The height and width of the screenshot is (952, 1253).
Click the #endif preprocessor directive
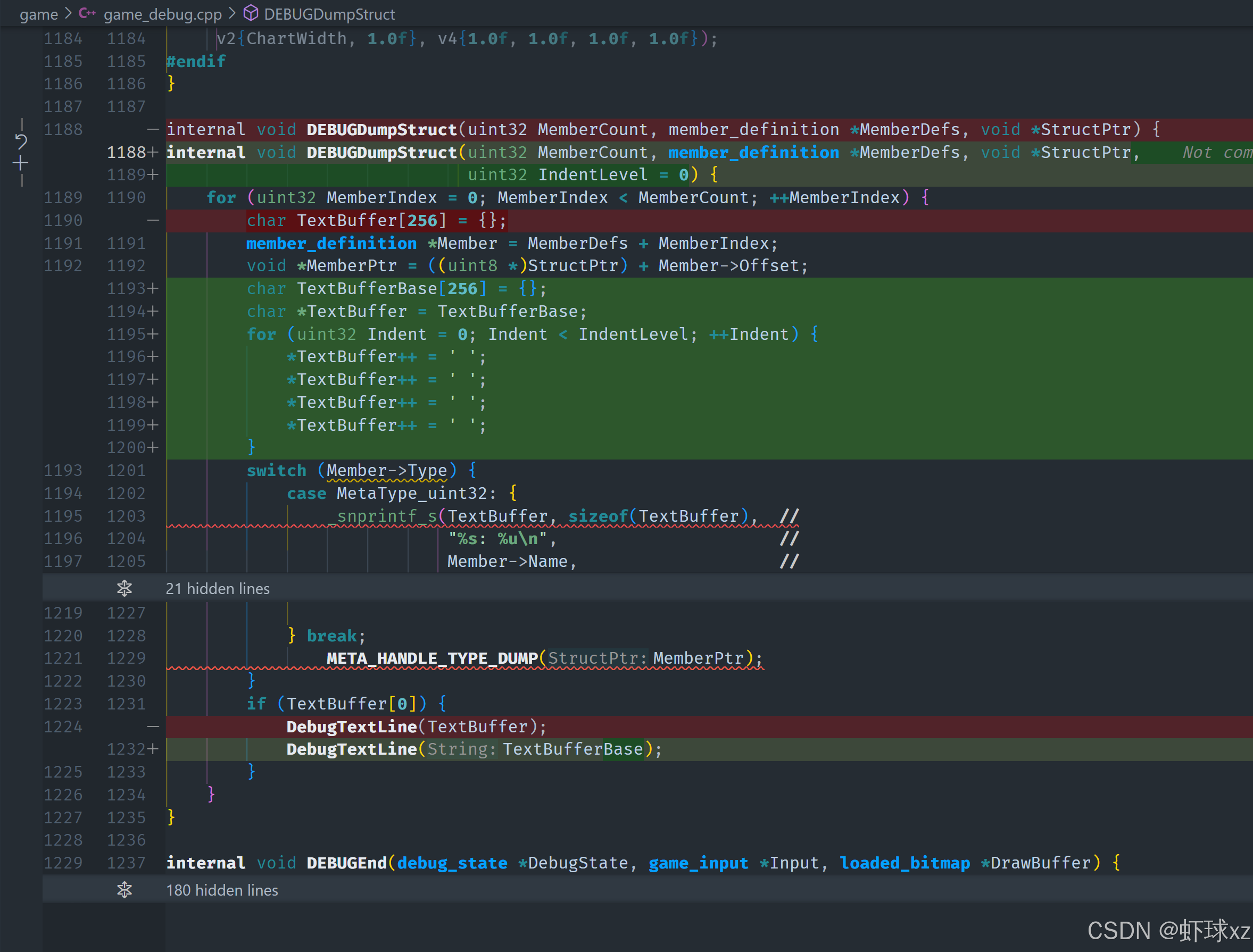point(196,61)
